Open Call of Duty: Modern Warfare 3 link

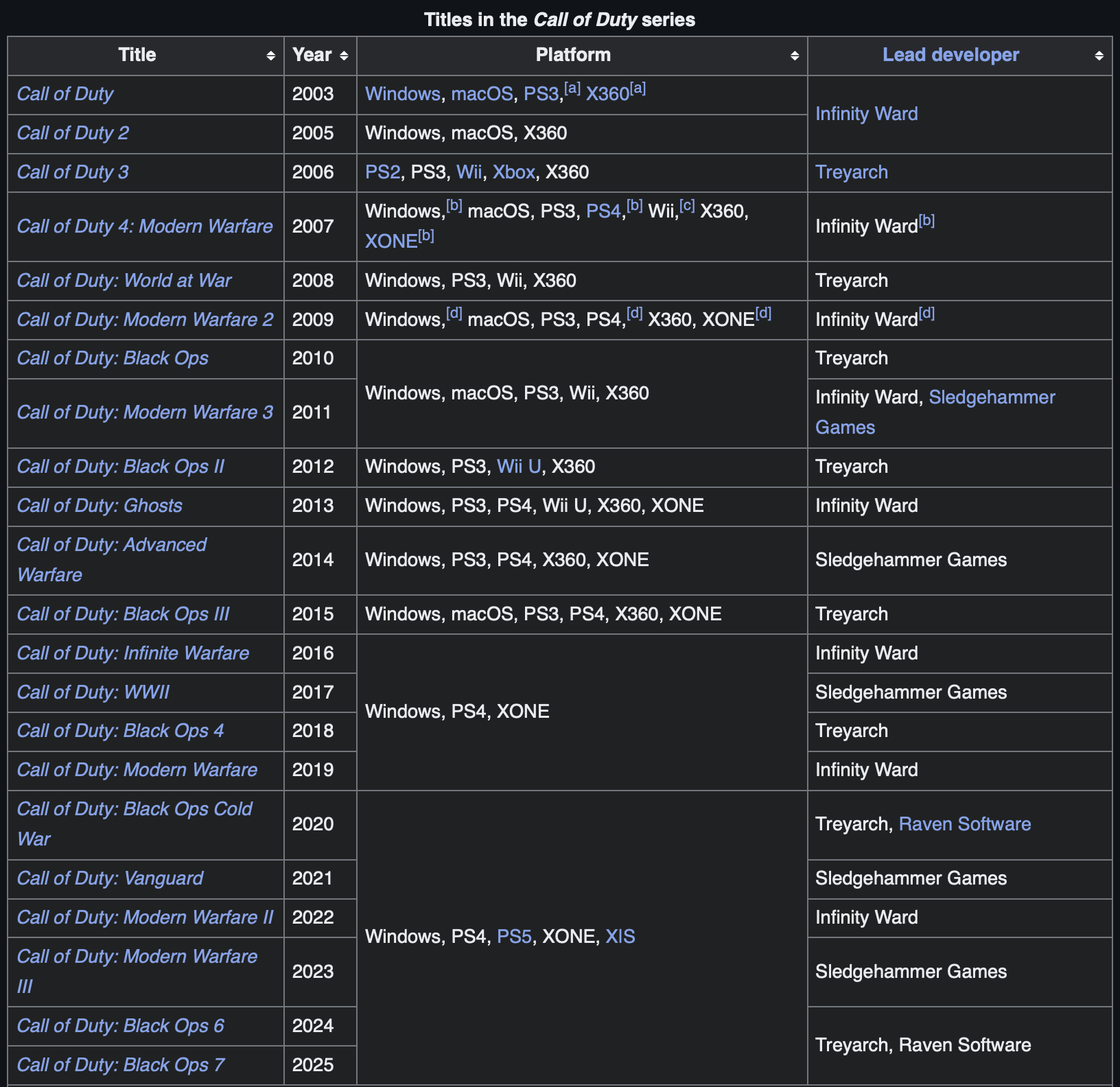(x=145, y=412)
